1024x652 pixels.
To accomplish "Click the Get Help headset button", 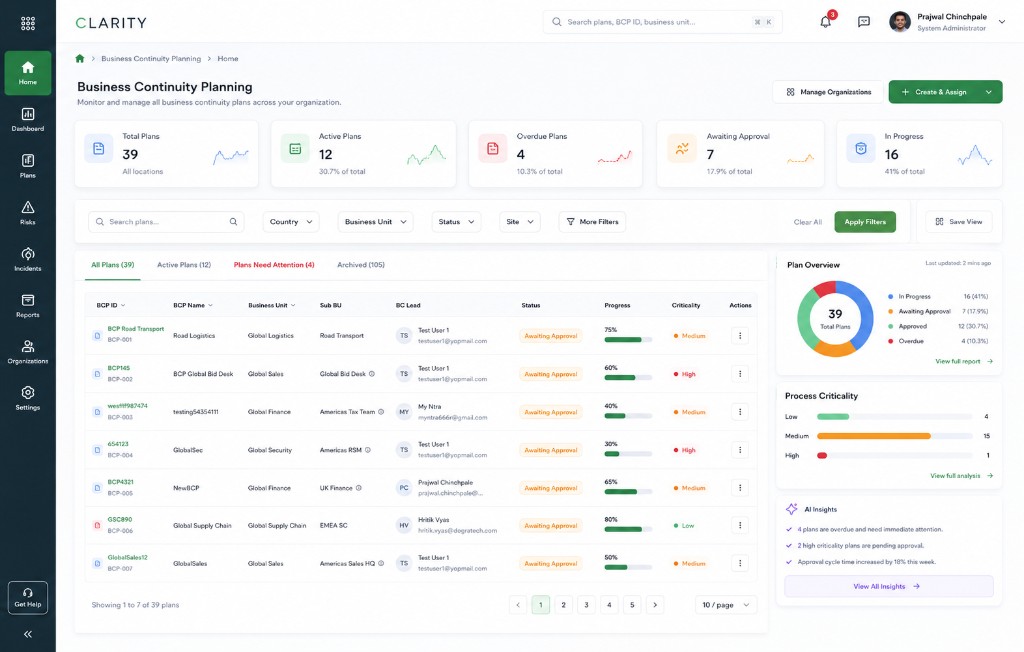I will click(x=27, y=598).
